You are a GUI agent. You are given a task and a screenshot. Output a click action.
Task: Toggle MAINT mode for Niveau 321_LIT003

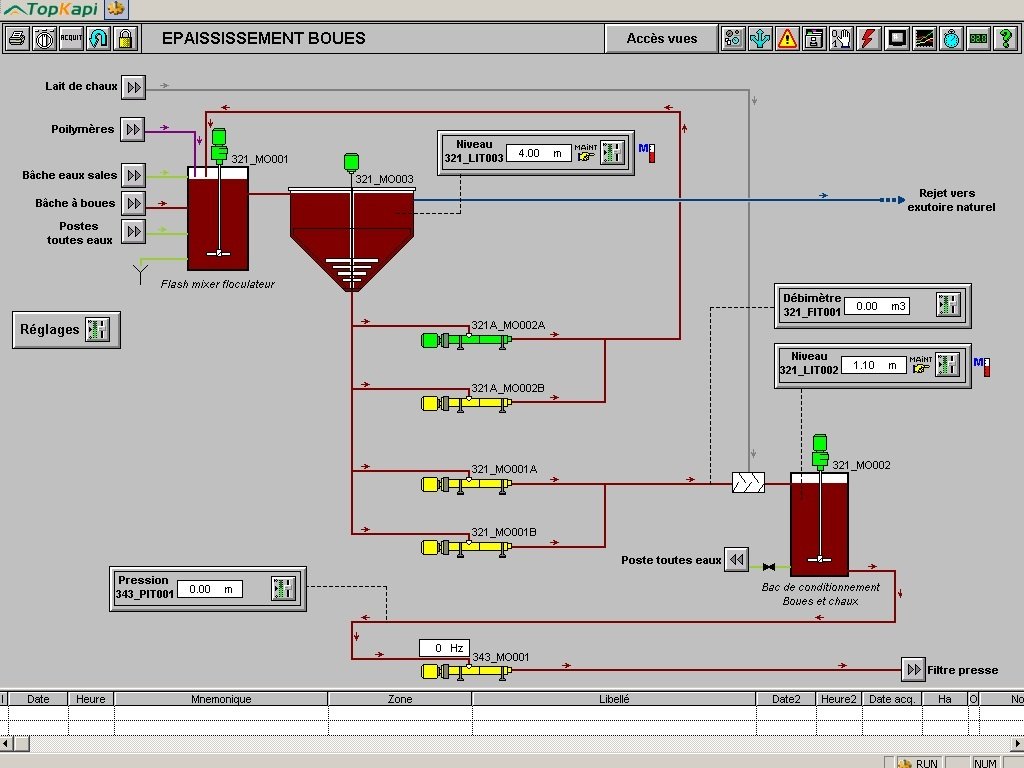586,153
